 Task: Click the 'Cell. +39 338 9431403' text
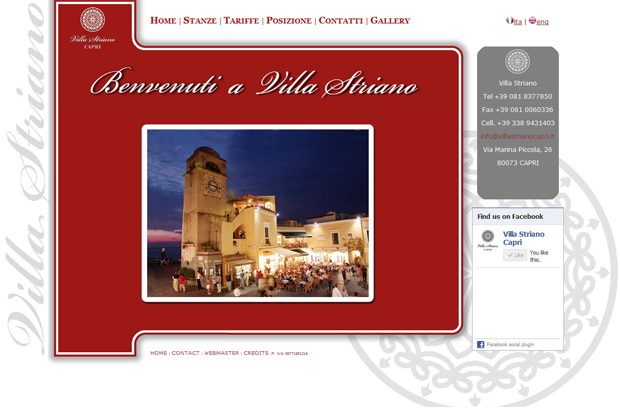517,123
